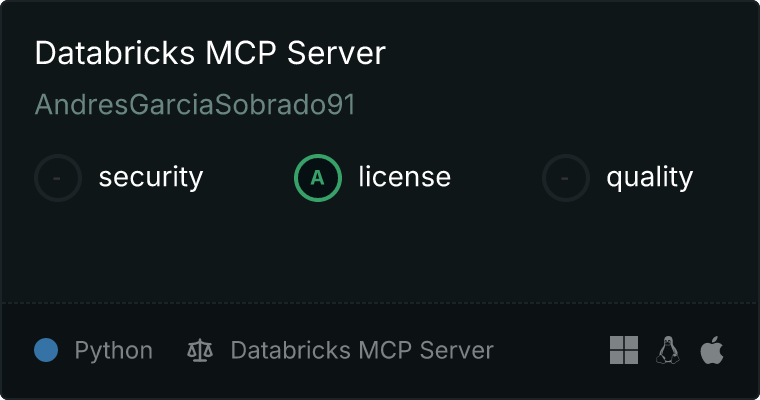Click the balance scale license icon

(x=200, y=350)
